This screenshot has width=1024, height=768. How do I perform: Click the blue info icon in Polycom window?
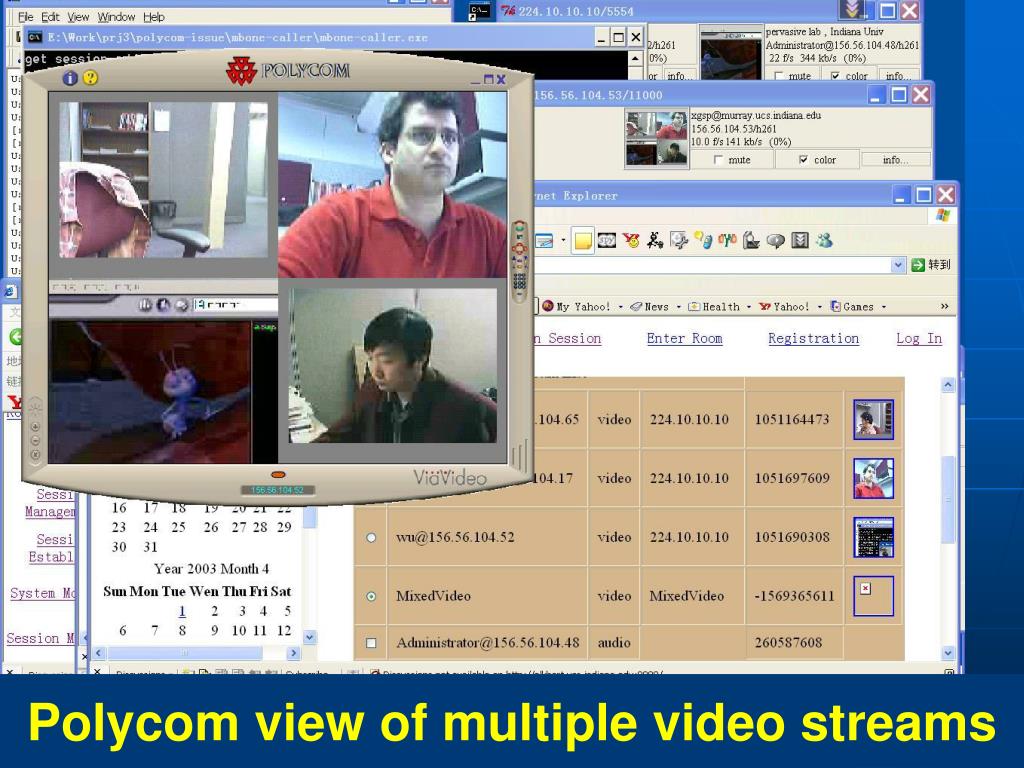(70, 78)
